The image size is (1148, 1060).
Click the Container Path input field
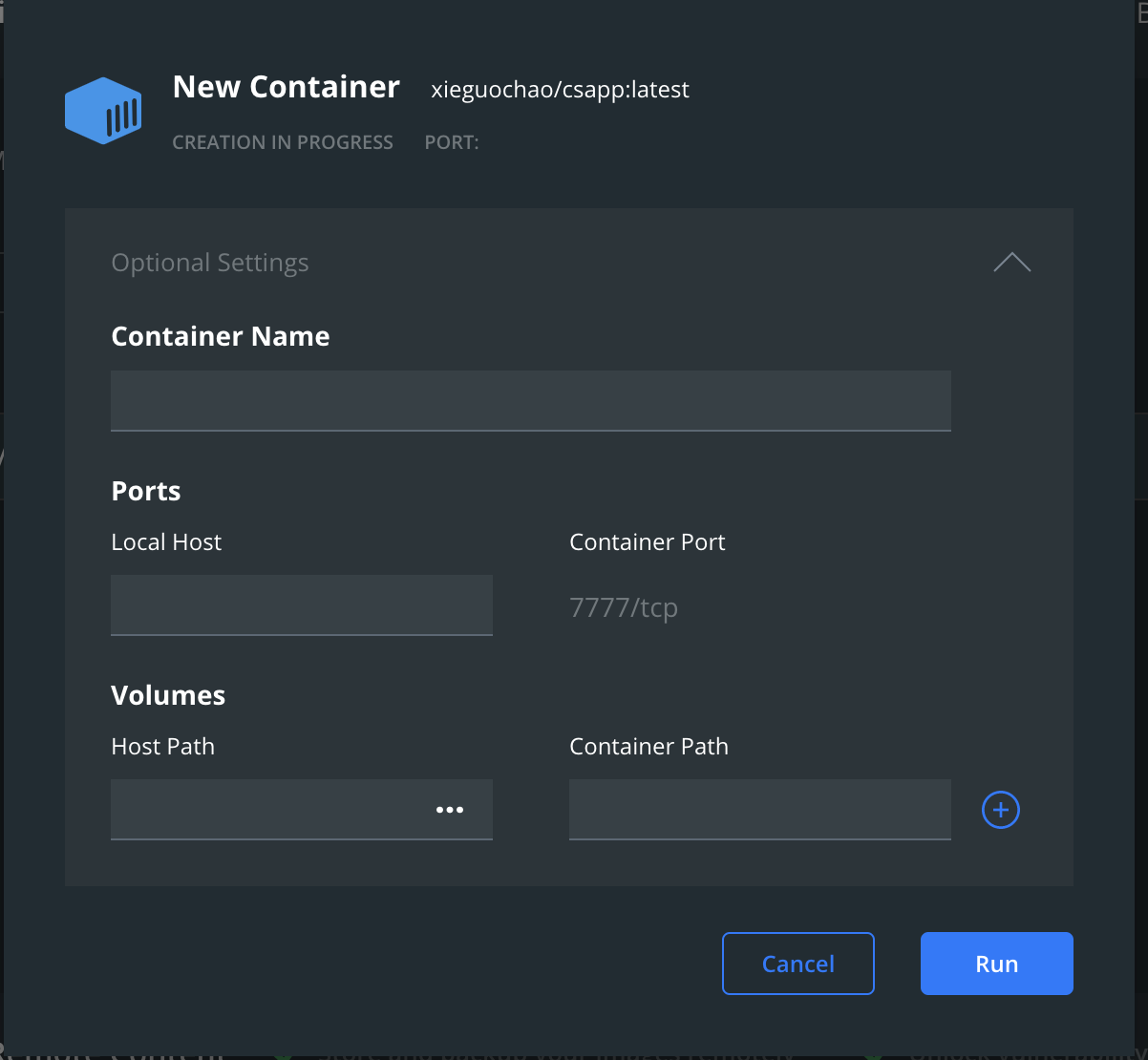759,810
